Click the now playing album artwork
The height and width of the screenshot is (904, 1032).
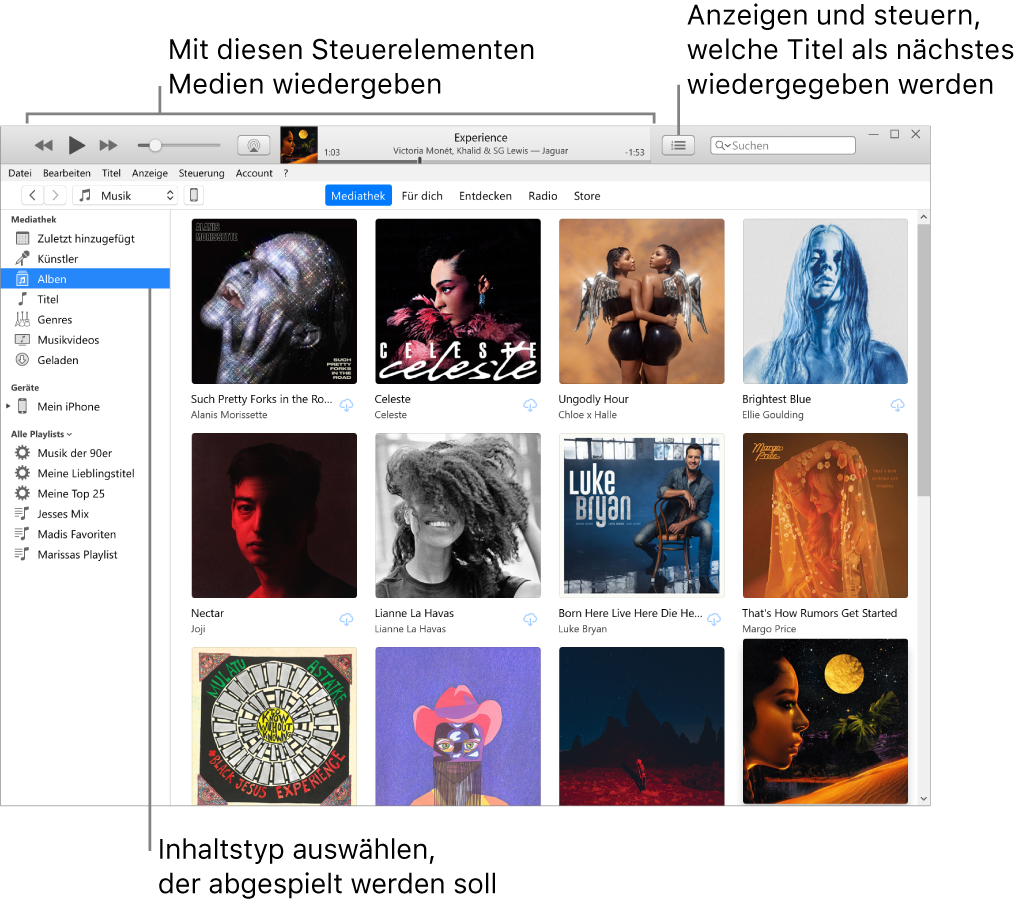[299, 145]
